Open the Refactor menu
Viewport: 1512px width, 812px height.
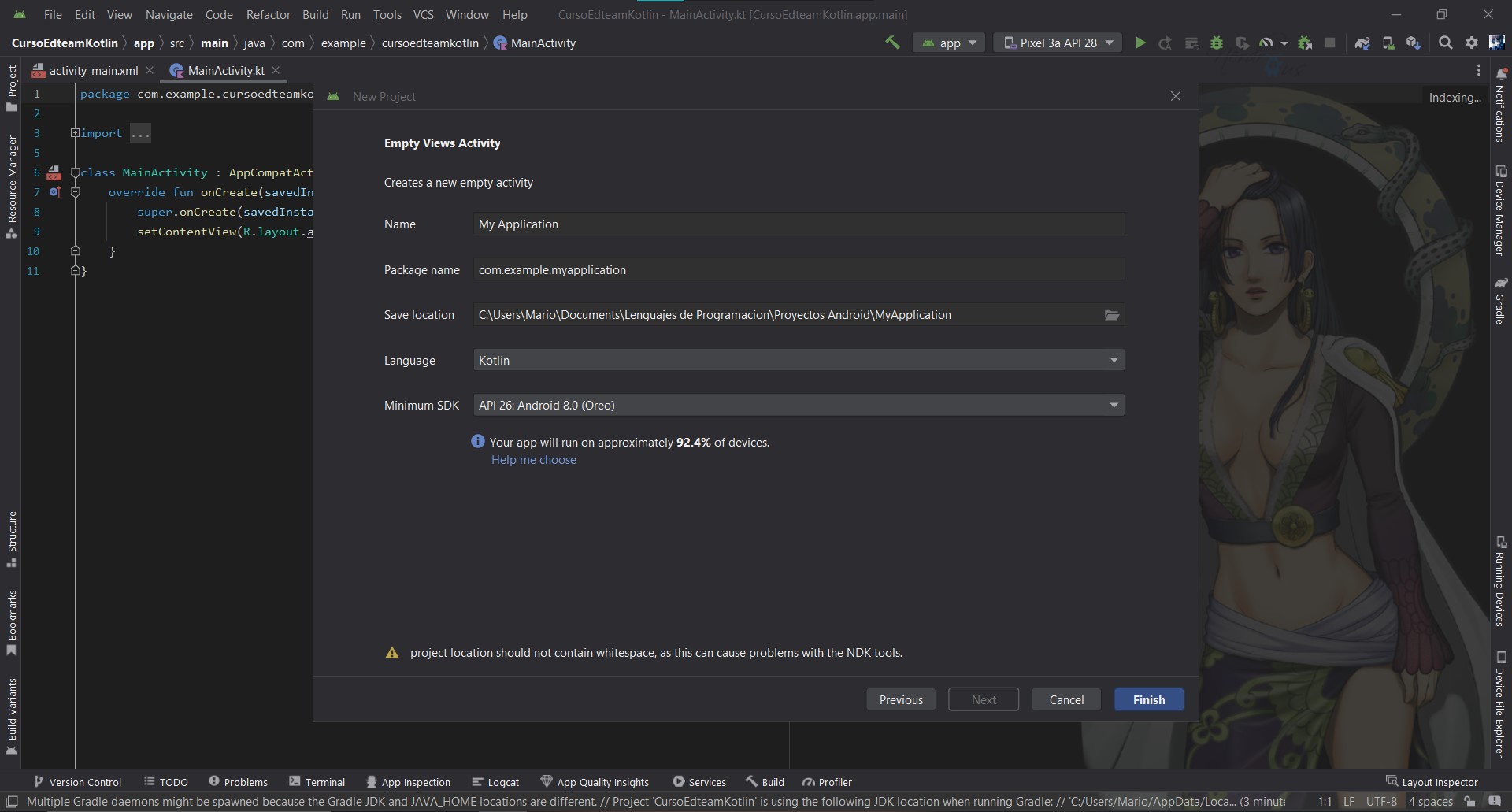[268, 14]
